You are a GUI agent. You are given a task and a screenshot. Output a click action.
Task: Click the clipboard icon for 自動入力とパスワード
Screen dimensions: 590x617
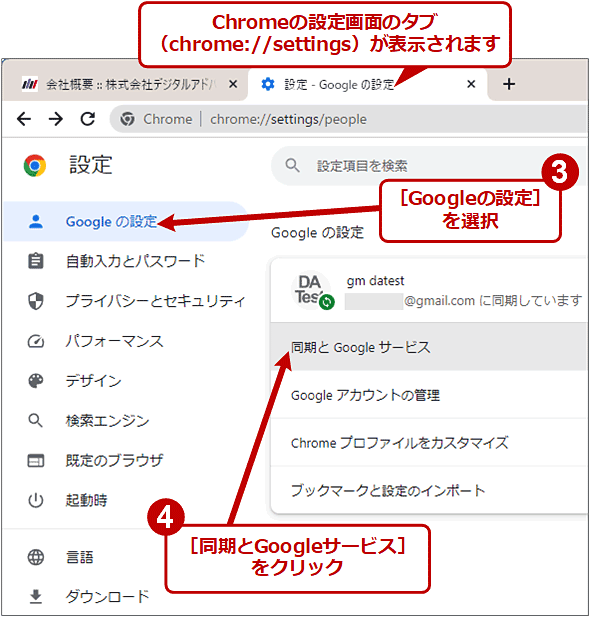tap(36, 261)
